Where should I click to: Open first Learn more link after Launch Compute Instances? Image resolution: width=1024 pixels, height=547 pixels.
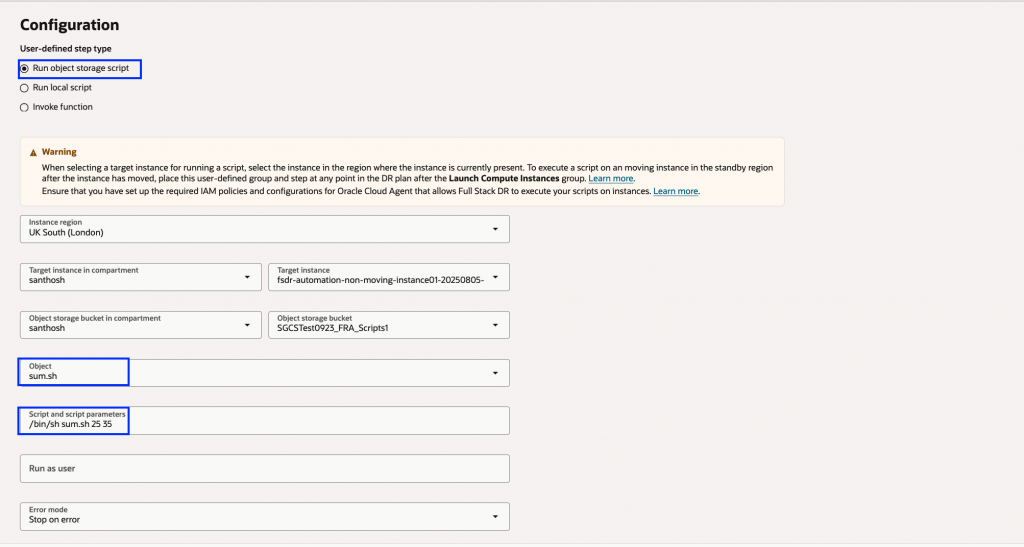611,178
